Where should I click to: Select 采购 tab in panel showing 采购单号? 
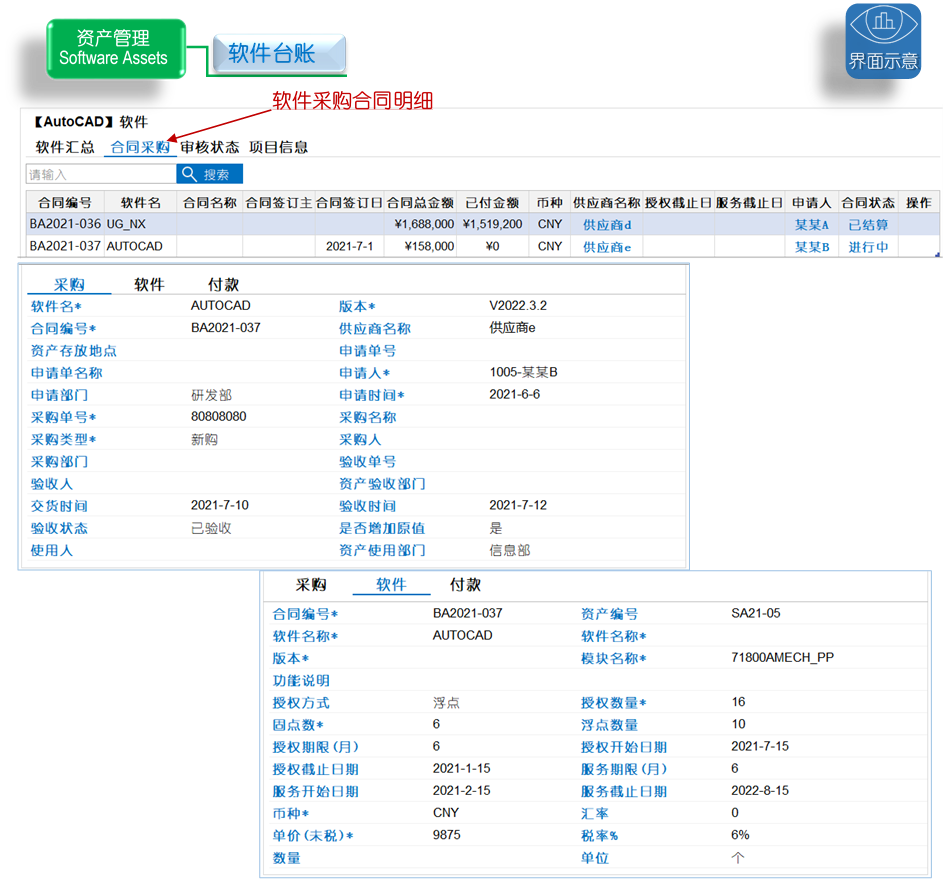click(x=69, y=284)
